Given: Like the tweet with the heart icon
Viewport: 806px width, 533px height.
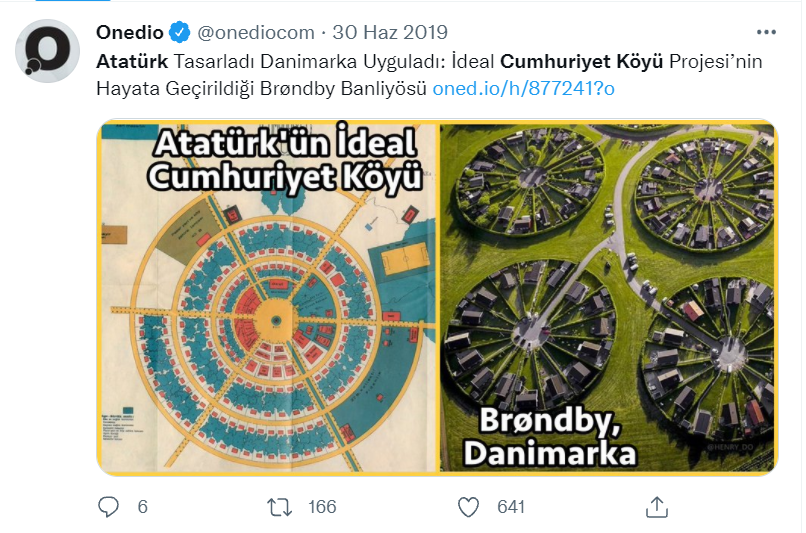Looking at the screenshot, I should click(468, 507).
